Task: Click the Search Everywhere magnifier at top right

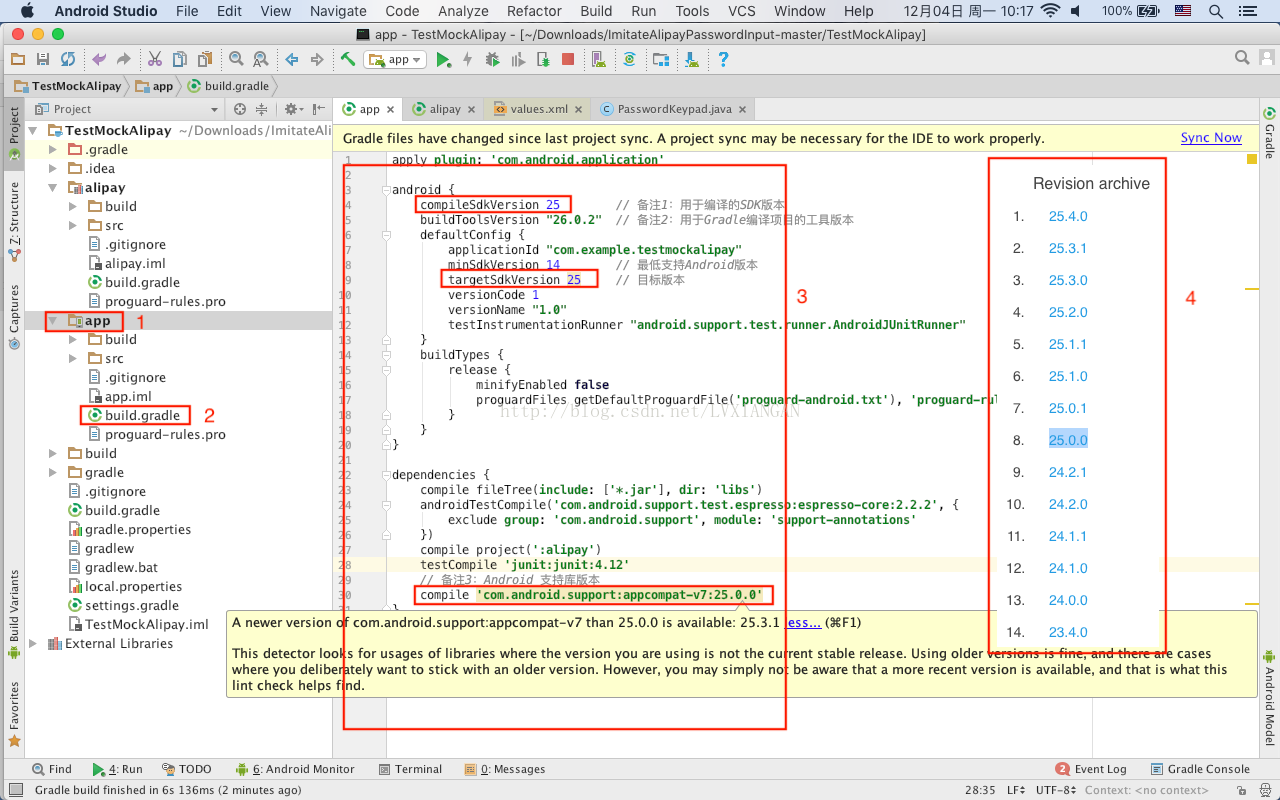Action: [1242, 58]
